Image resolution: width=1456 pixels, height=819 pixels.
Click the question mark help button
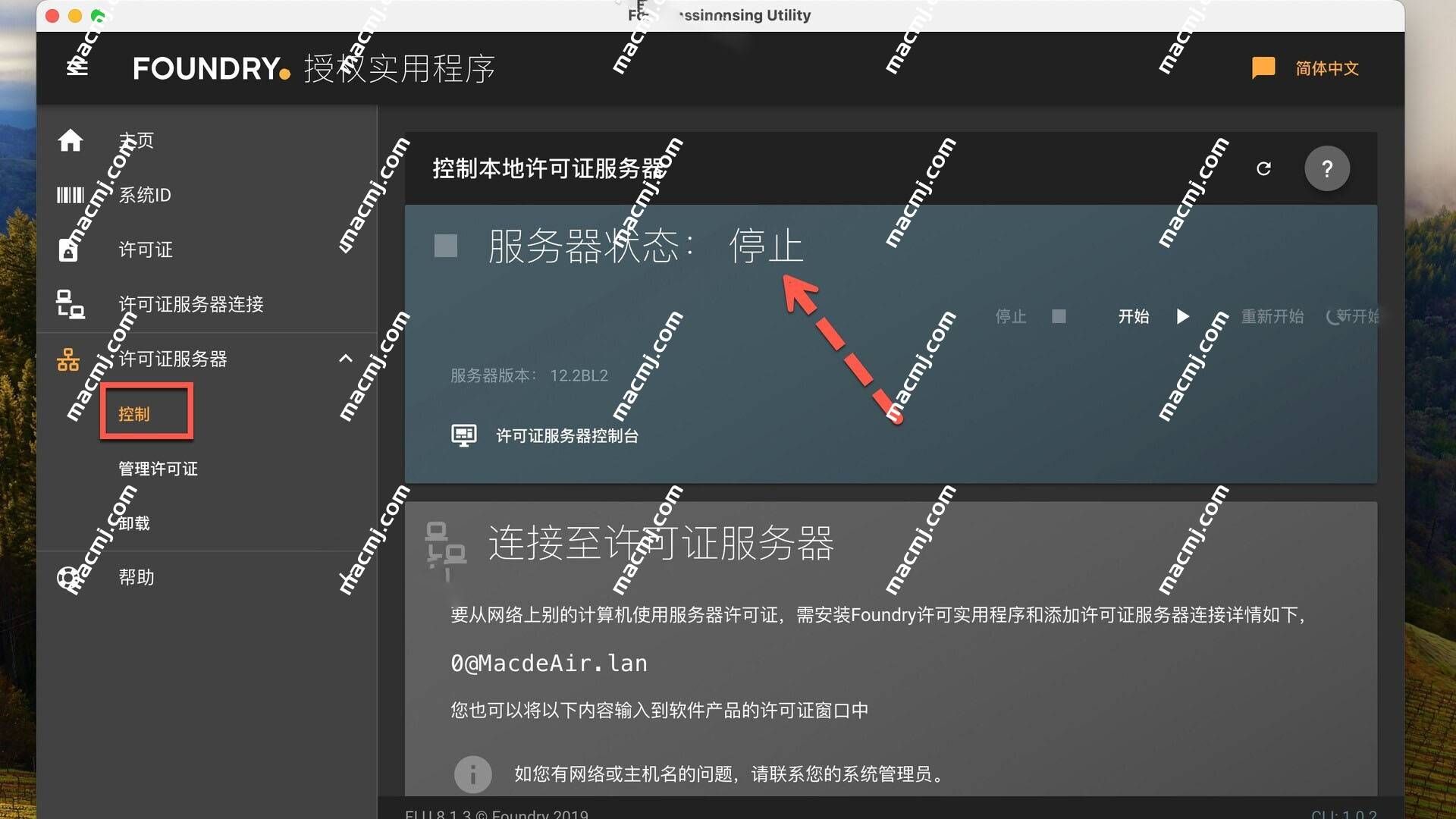tap(1327, 168)
